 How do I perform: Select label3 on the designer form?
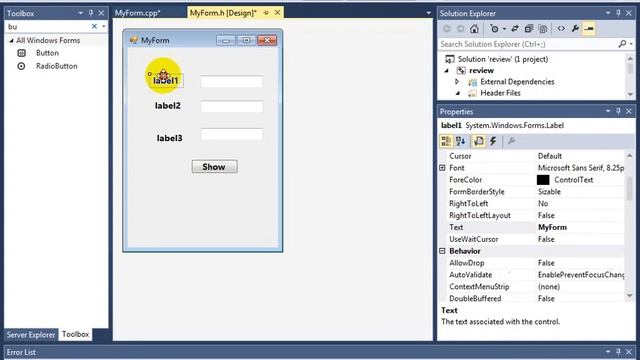[x=169, y=138]
